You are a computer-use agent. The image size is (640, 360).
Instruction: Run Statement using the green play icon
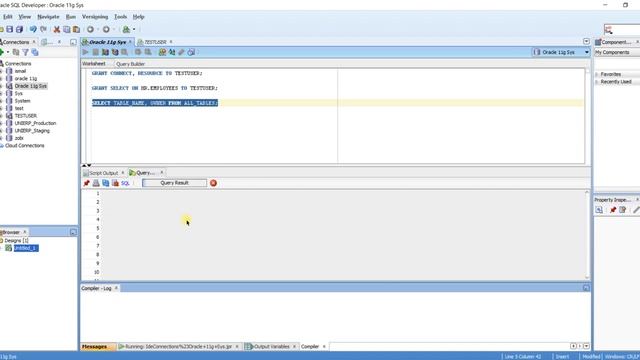[85, 52]
